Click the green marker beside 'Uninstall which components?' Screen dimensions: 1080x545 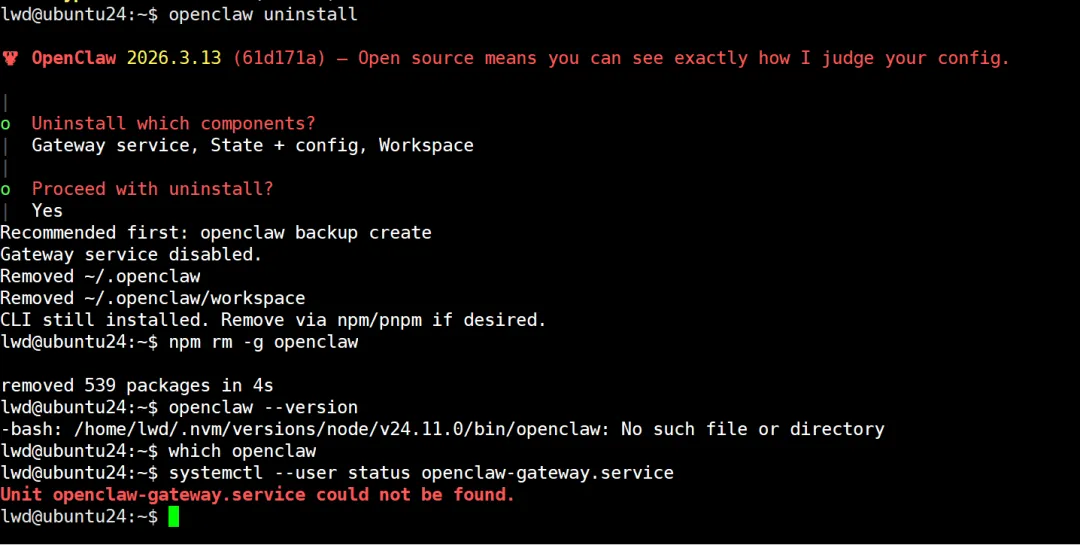(x=6, y=125)
